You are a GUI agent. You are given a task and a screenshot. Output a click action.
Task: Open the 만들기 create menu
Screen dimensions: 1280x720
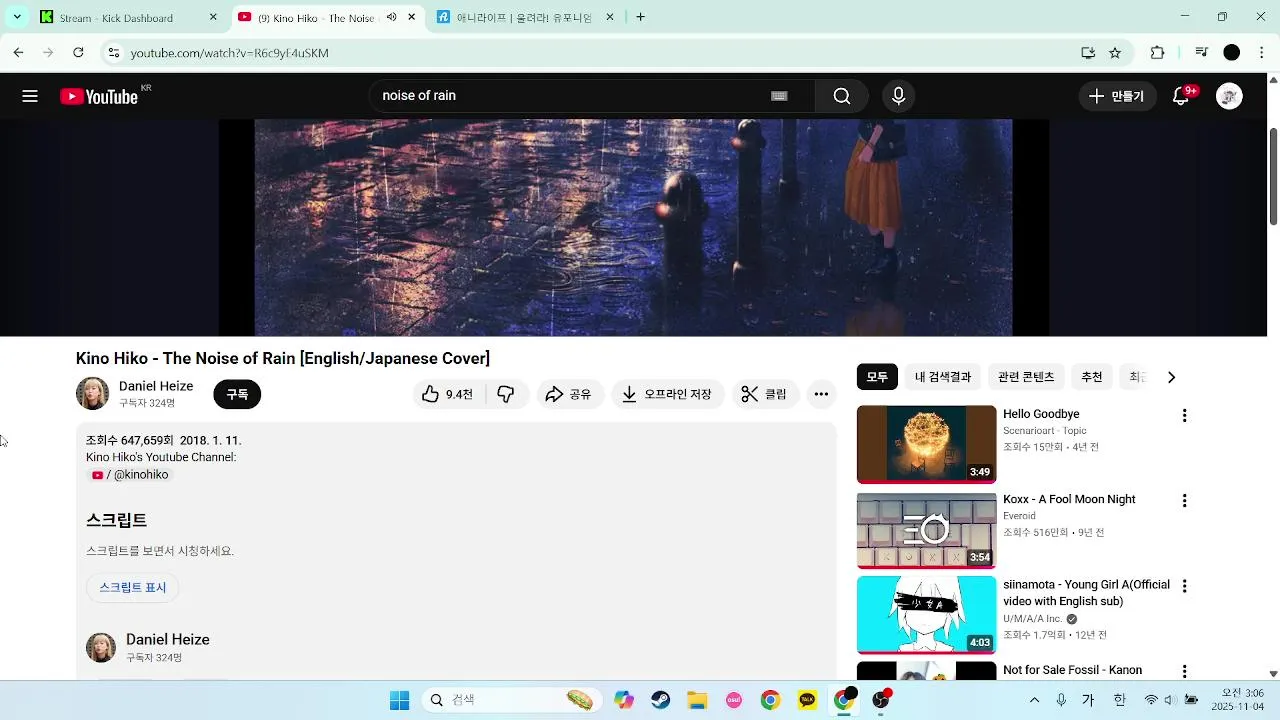(x=1117, y=96)
